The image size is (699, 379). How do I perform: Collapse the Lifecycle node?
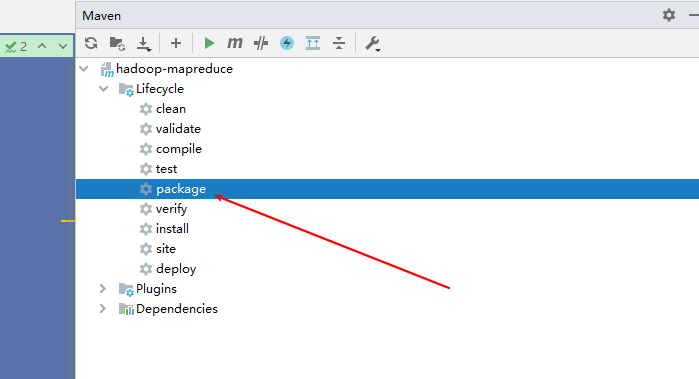pos(104,89)
